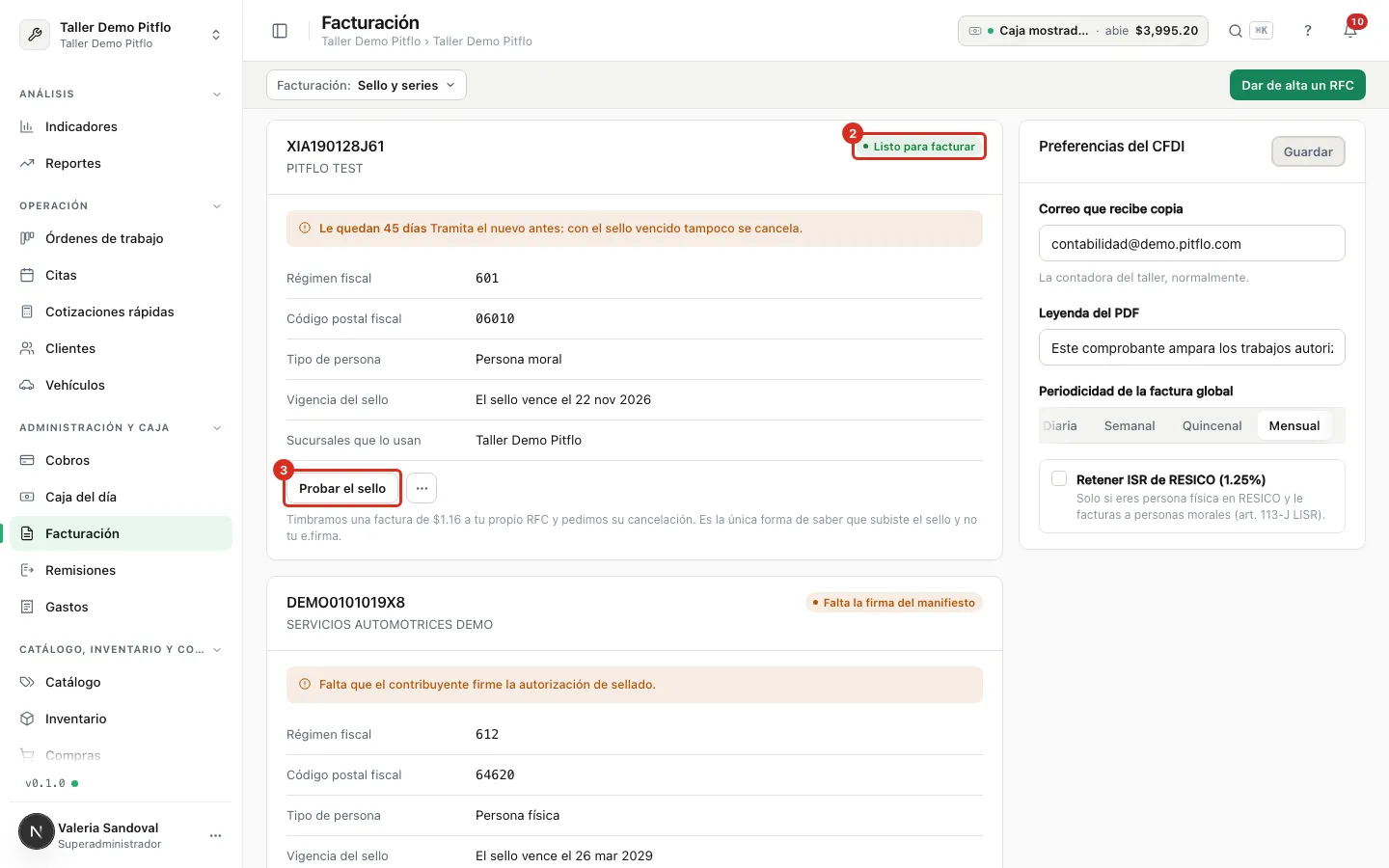Open Caja del día page
Screen dimensions: 1389x868
122,497
